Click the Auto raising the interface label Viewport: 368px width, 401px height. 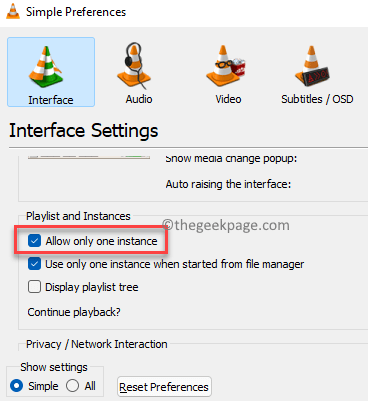coord(228,184)
